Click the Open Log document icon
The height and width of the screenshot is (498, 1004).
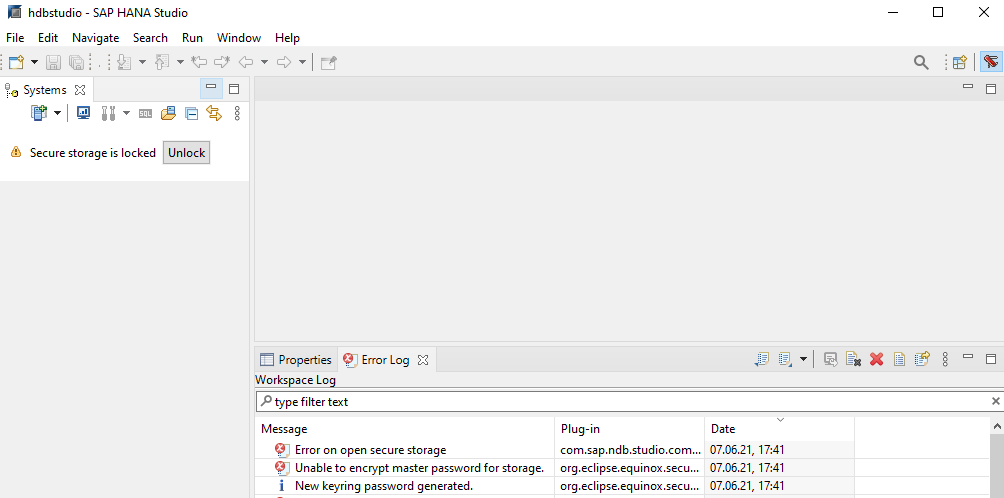[899, 359]
